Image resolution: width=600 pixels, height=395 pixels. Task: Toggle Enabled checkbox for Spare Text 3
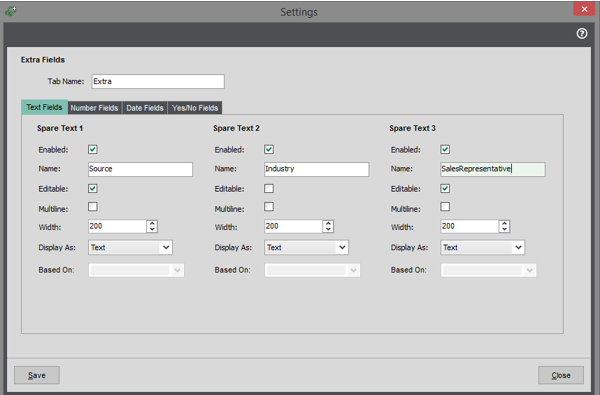[445, 149]
